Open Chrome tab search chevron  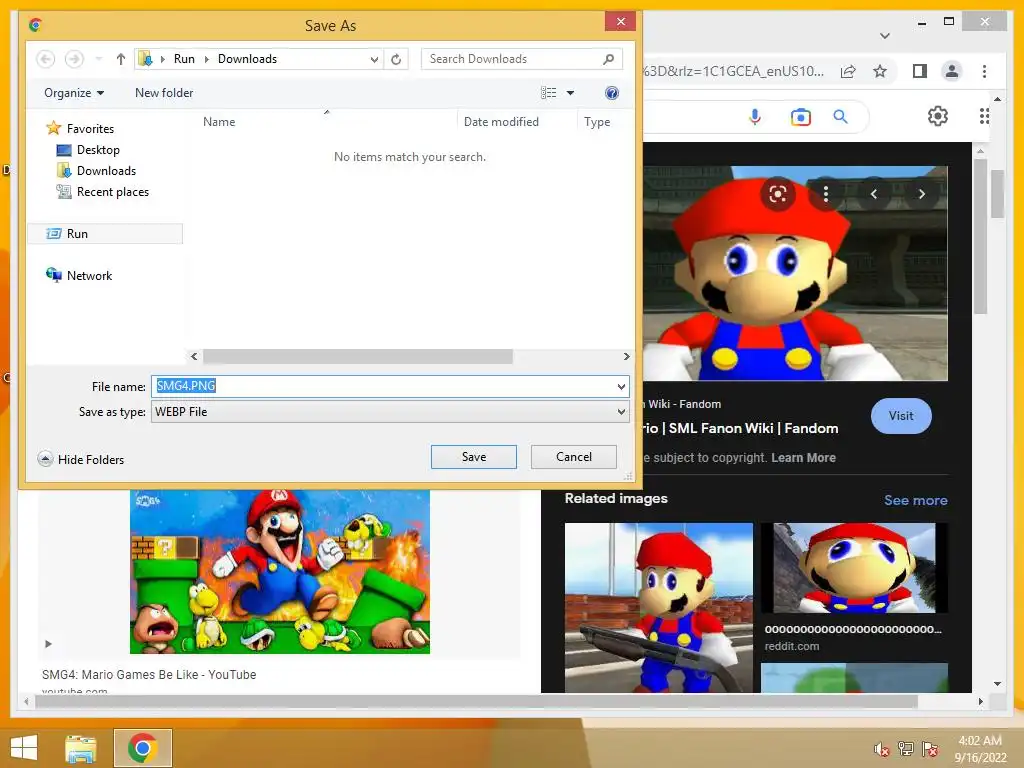[885, 36]
